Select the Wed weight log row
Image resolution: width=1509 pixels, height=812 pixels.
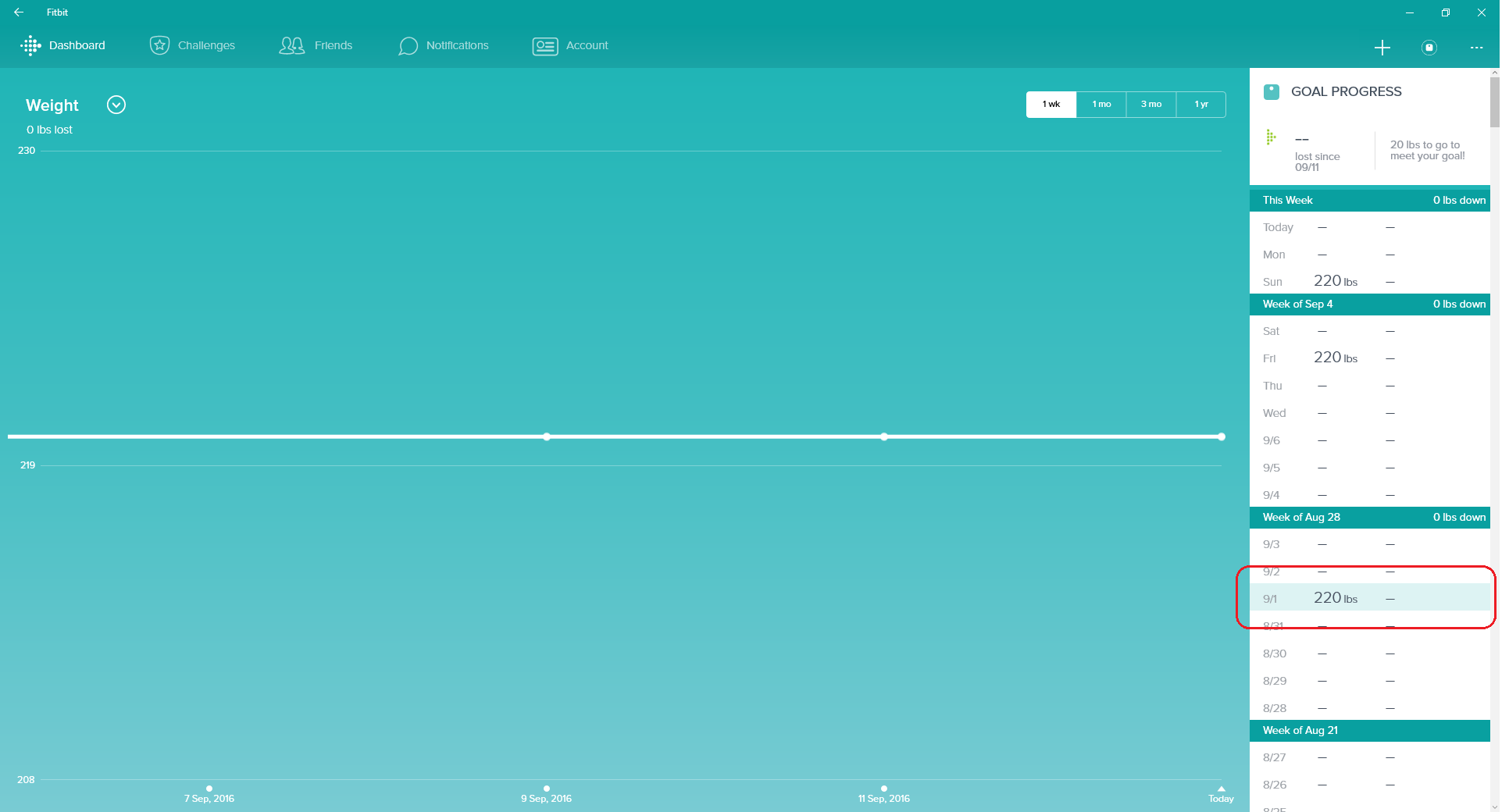point(1369,413)
